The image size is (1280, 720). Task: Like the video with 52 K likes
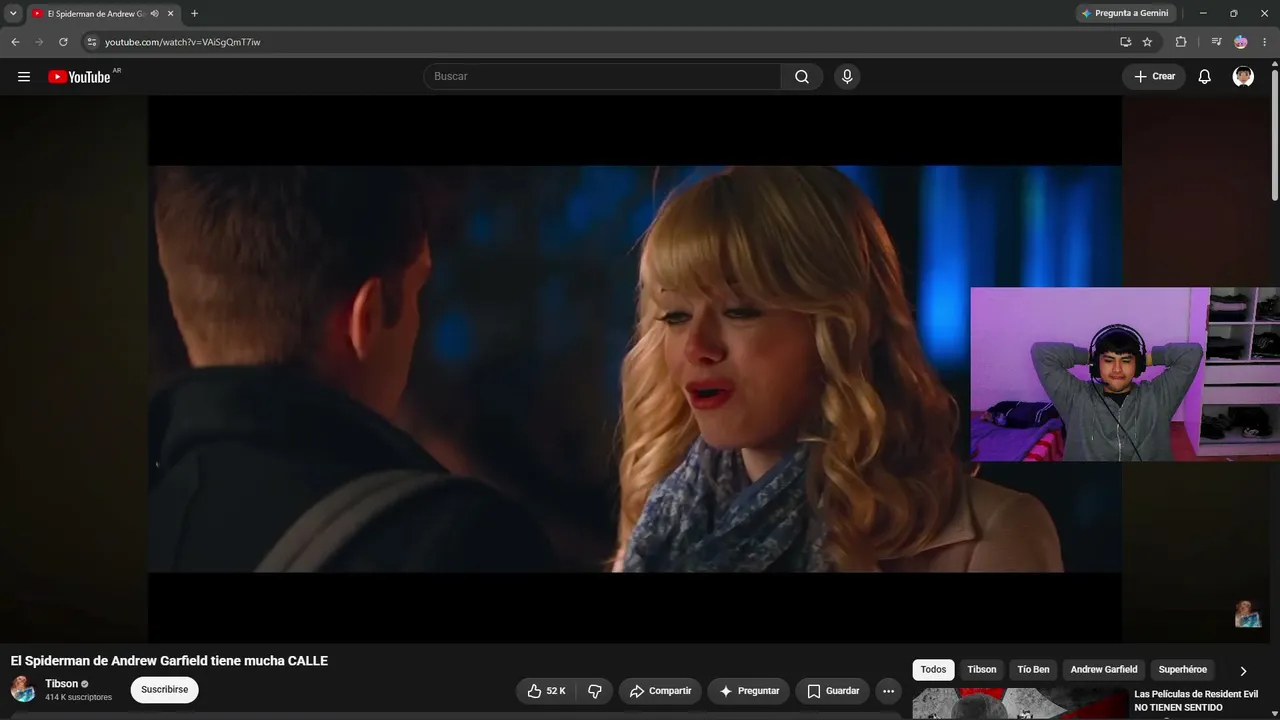(x=547, y=691)
